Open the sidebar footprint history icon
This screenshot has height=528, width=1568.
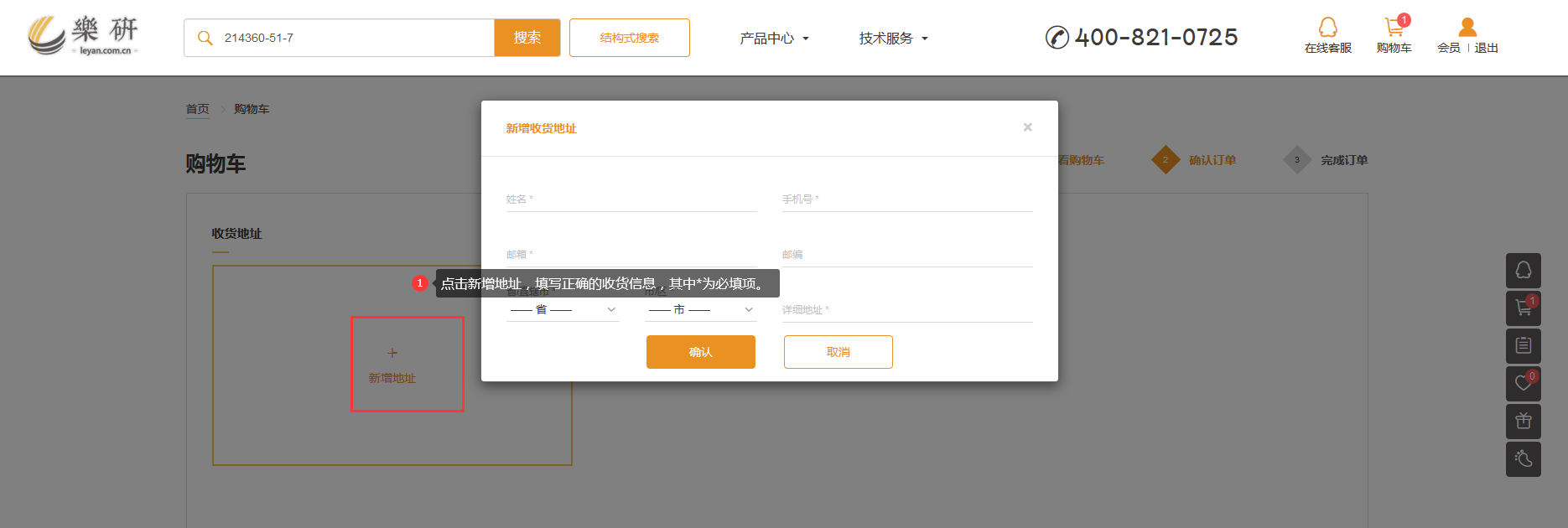pyautogui.click(x=1523, y=458)
